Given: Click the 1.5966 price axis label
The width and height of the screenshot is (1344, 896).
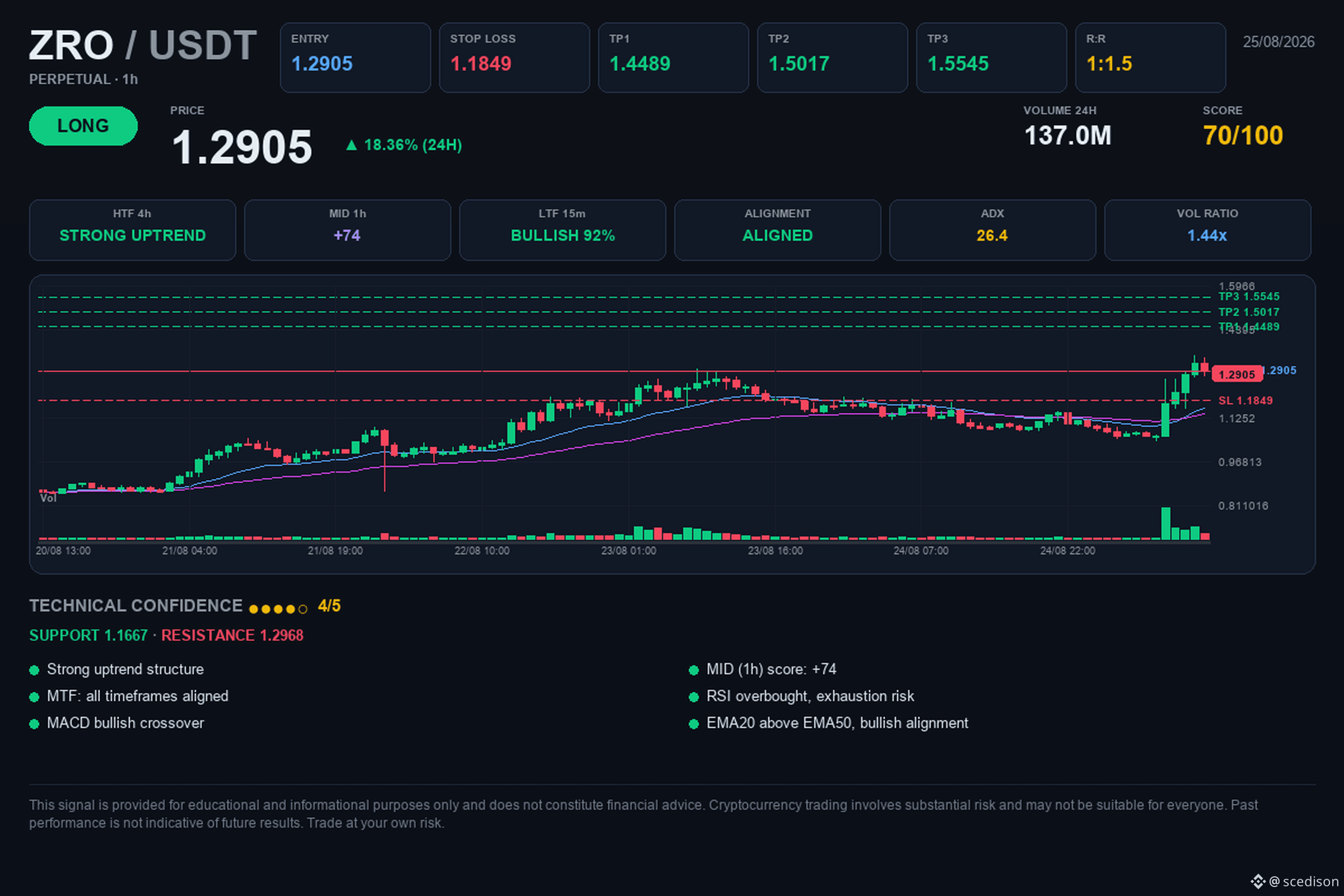Looking at the screenshot, I should pyautogui.click(x=1236, y=286).
